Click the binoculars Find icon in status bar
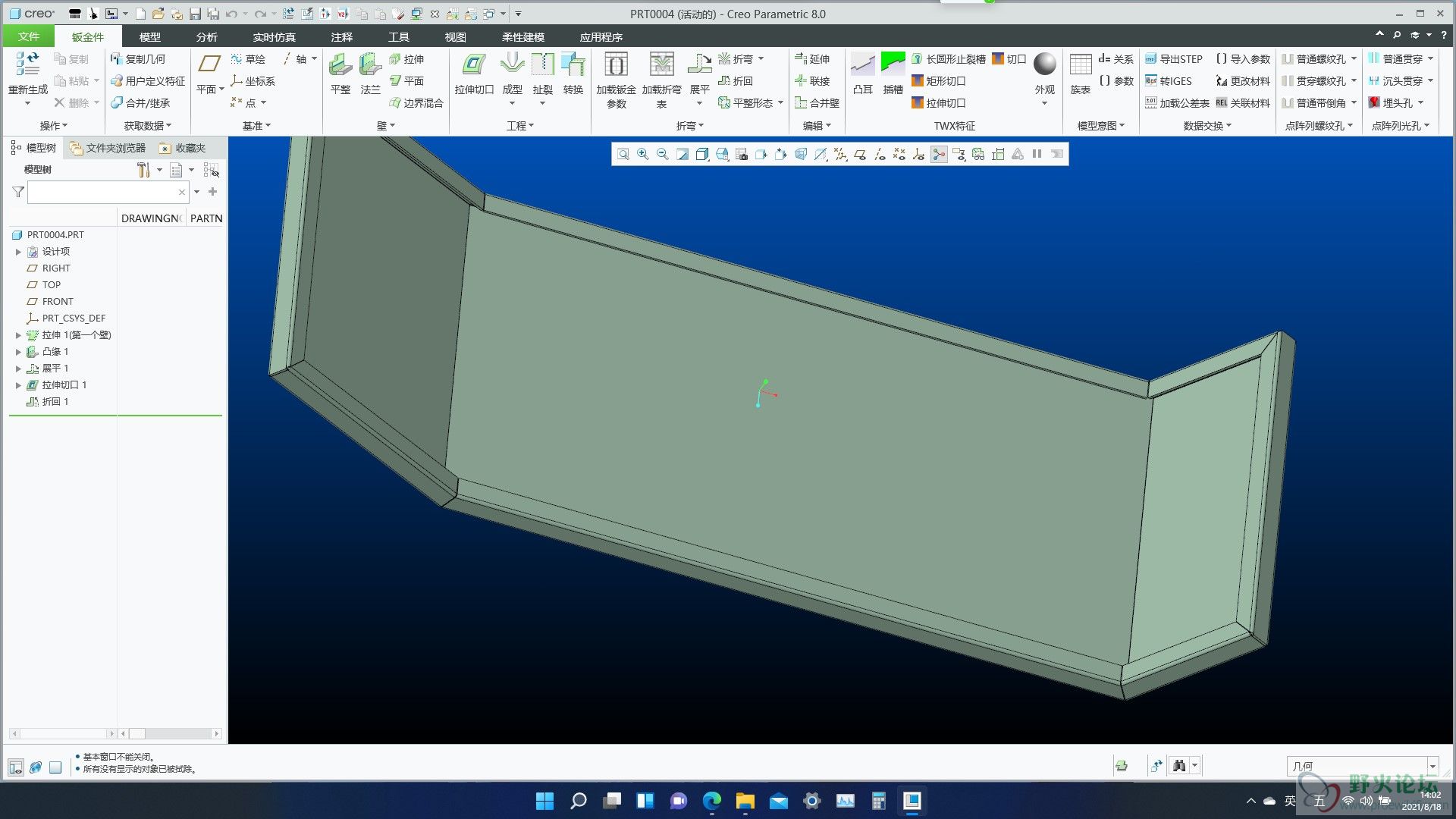1456x819 pixels. coord(1179,766)
